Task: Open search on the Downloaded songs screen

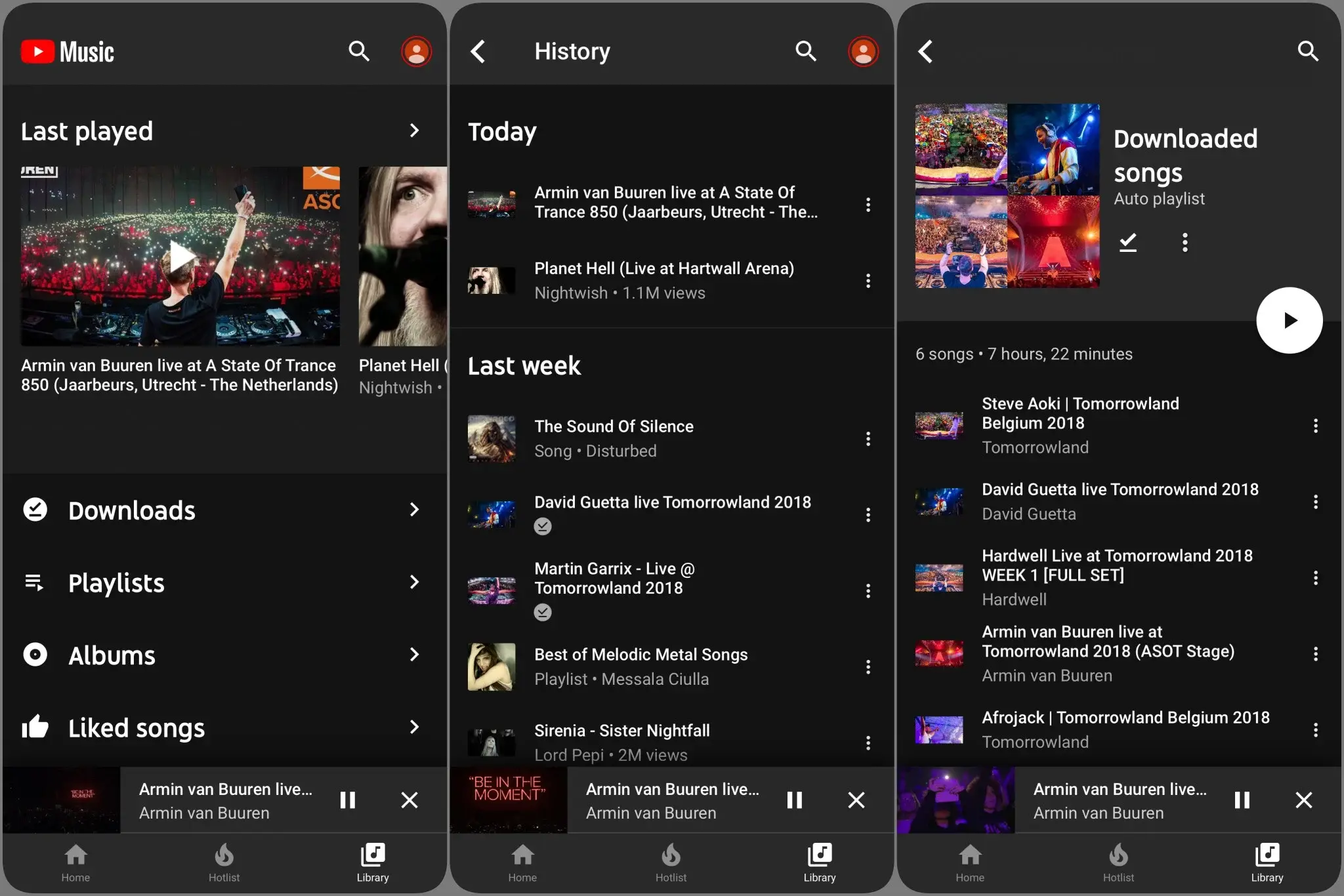Action: click(1307, 51)
